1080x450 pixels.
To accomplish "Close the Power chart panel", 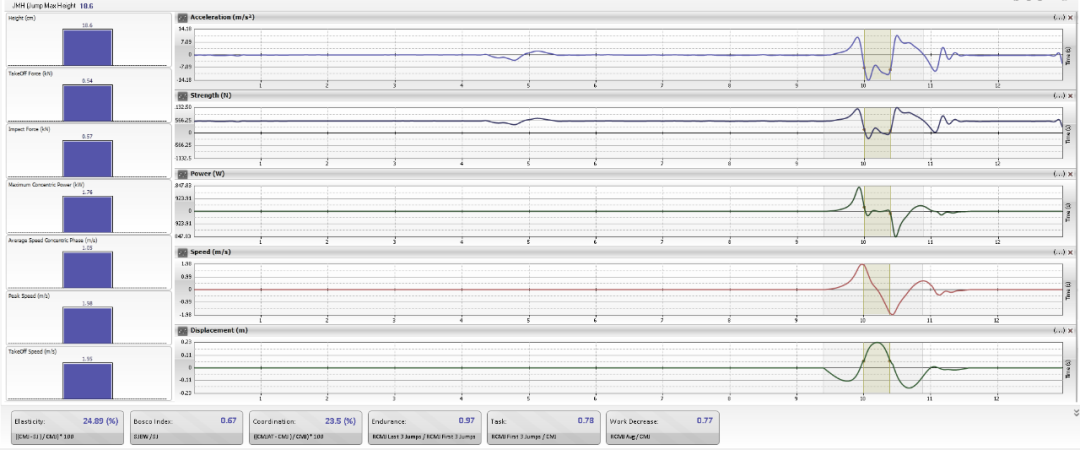I will point(1071,174).
